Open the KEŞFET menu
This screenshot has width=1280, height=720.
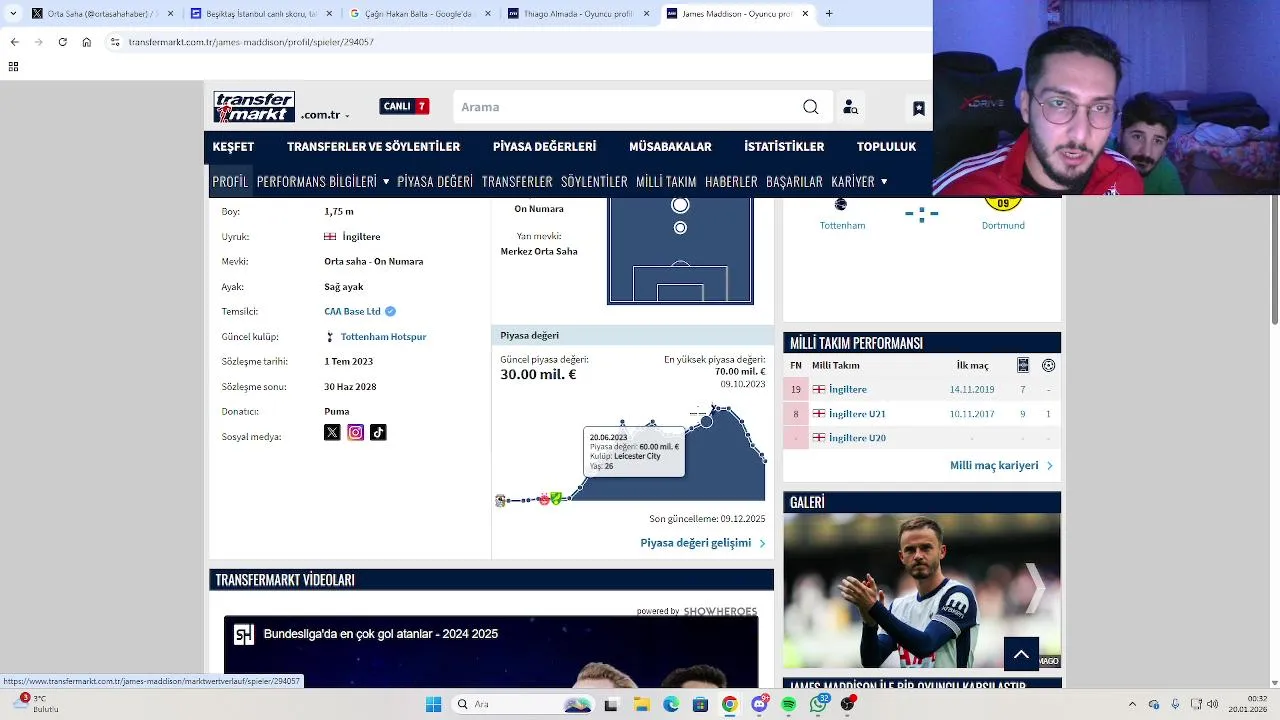[233, 146]
